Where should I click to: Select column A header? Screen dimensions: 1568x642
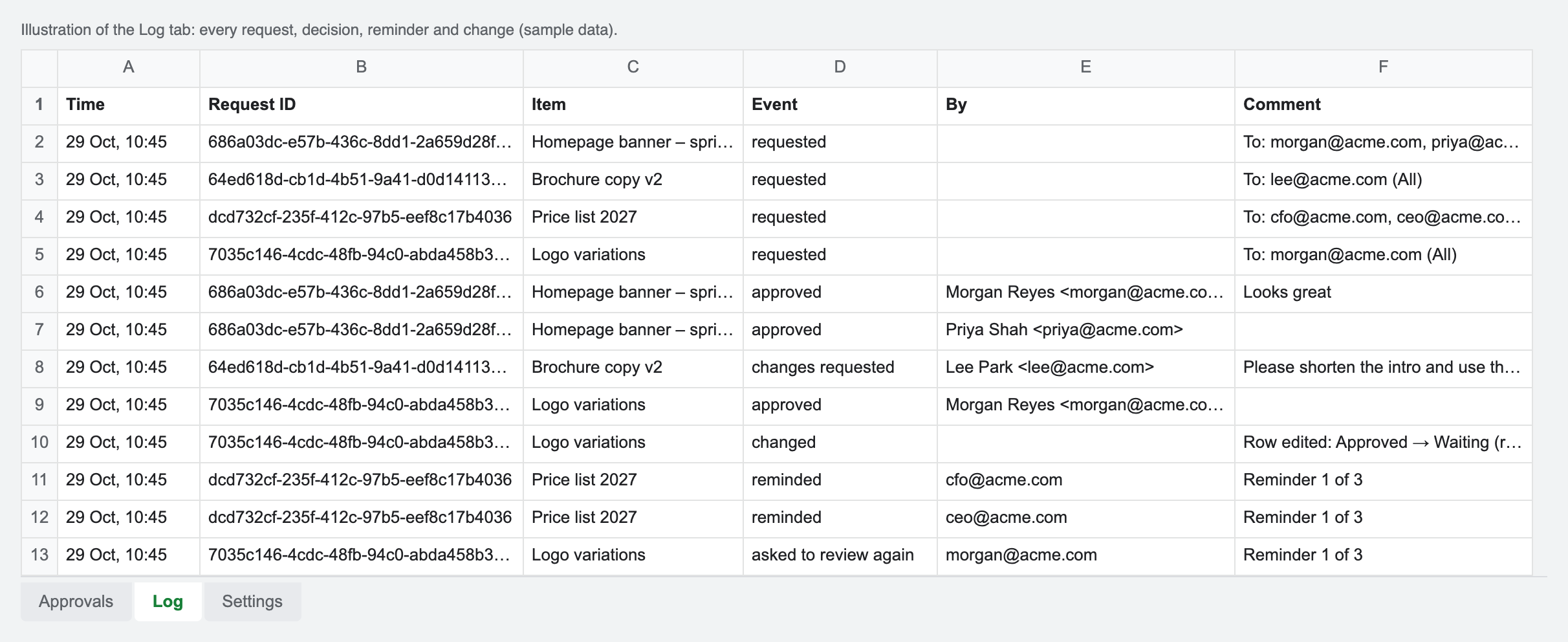pos(129,67)
